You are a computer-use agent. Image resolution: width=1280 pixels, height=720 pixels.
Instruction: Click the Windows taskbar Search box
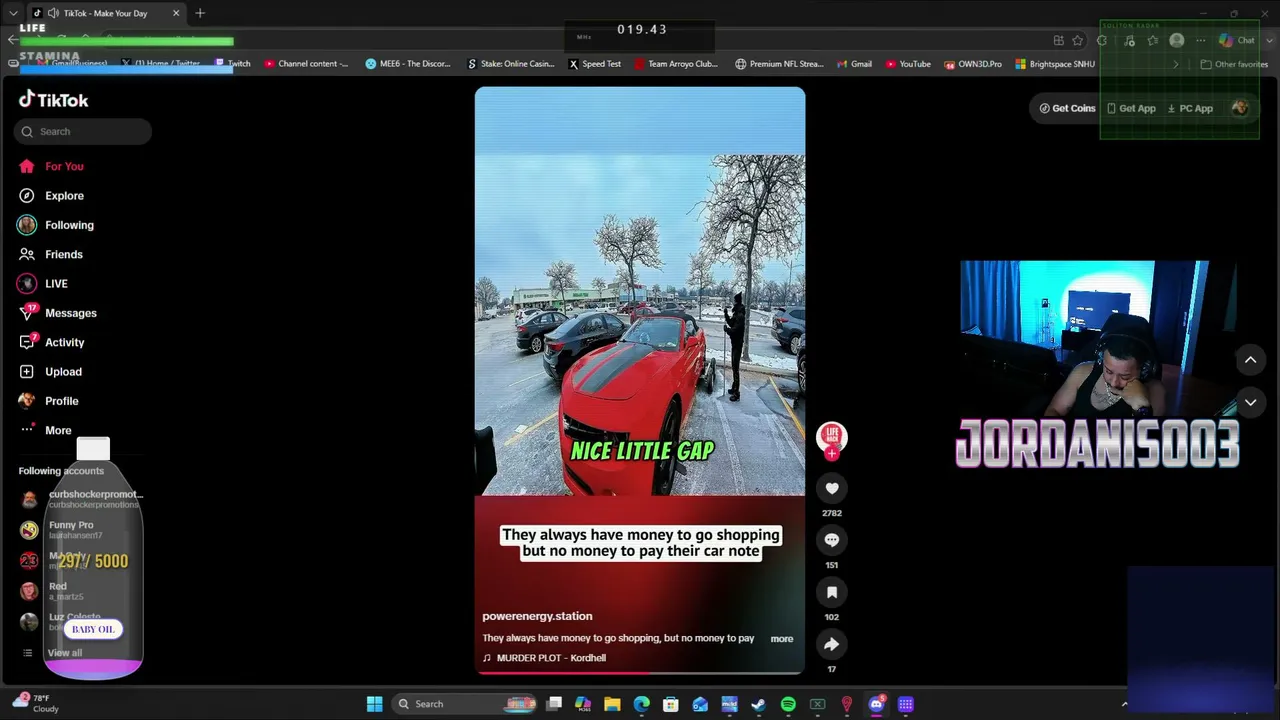click(465, 704)
